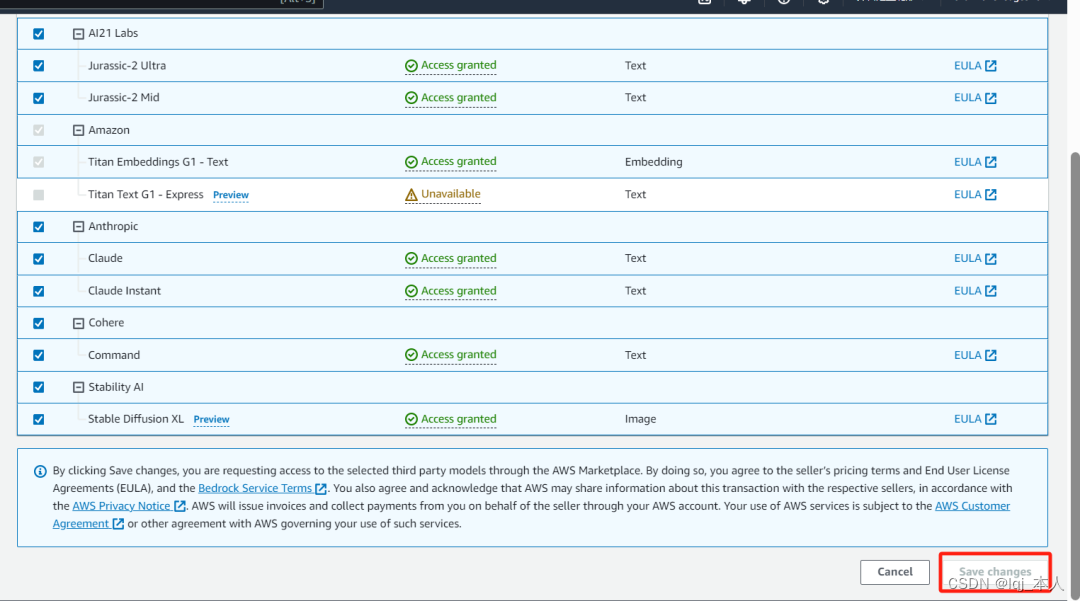Select the Titan Text G1 - Express name
The width and height of the screenshot is (1080, 601).
145,194
